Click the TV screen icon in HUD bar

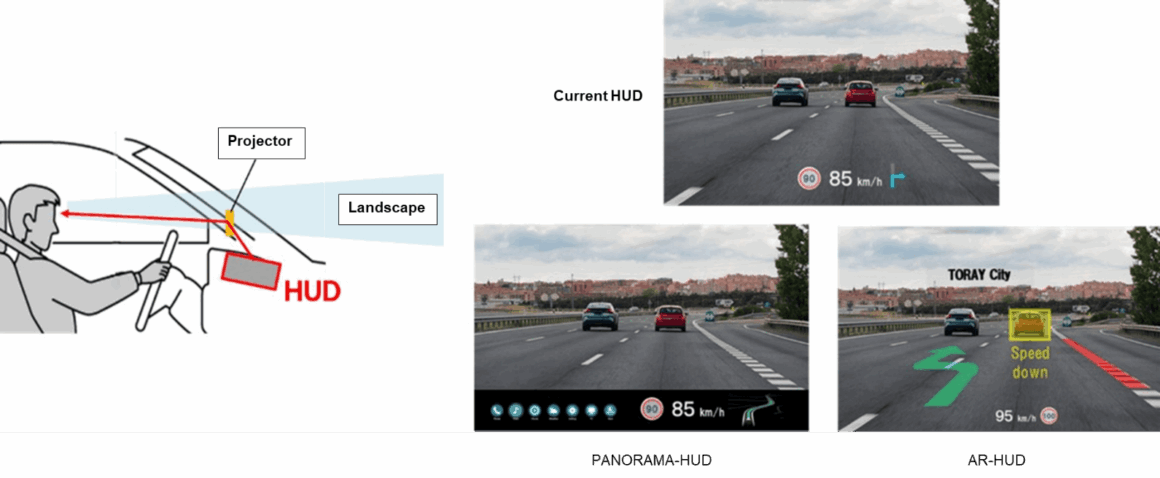click(591, 410)
